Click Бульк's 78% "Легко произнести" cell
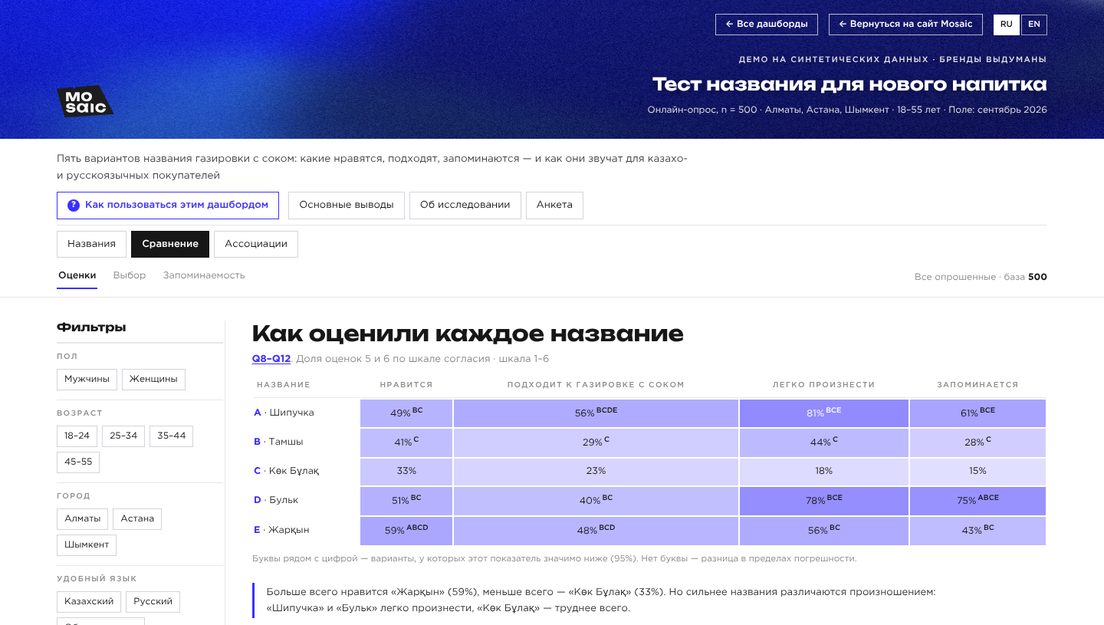The image size is (1104, 625). point(824,500)
